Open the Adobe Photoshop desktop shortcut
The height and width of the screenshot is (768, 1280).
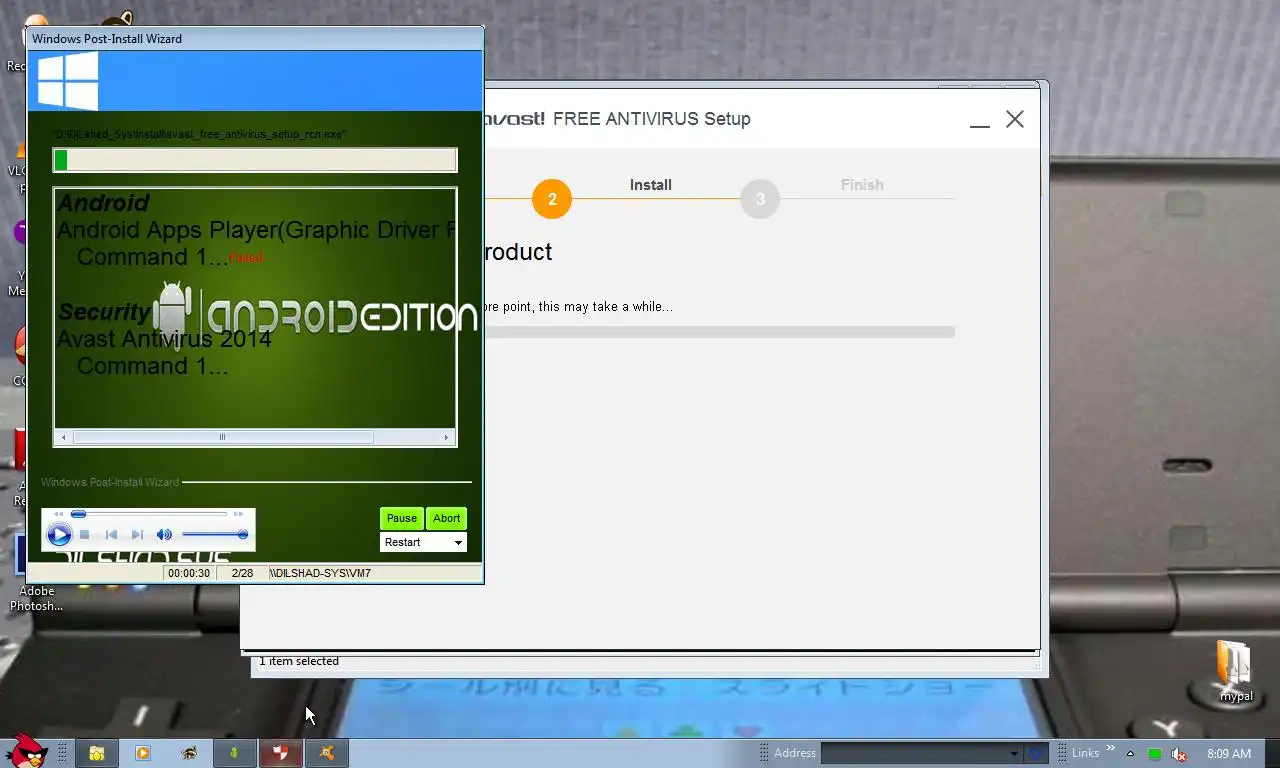(x=37, y=574)
